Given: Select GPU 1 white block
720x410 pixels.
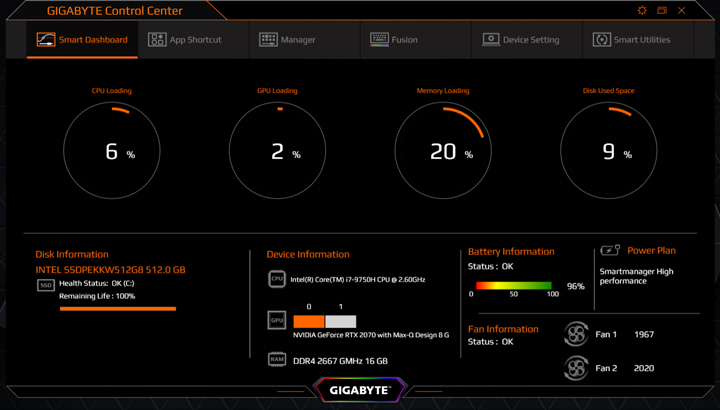Looking at the screenshot, I should [341, 321].
